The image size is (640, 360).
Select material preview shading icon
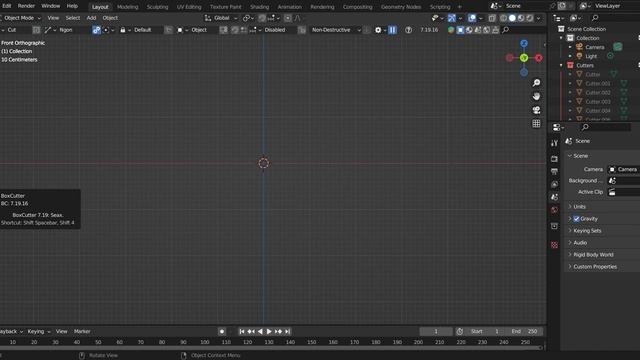click(x=521, y=18)
